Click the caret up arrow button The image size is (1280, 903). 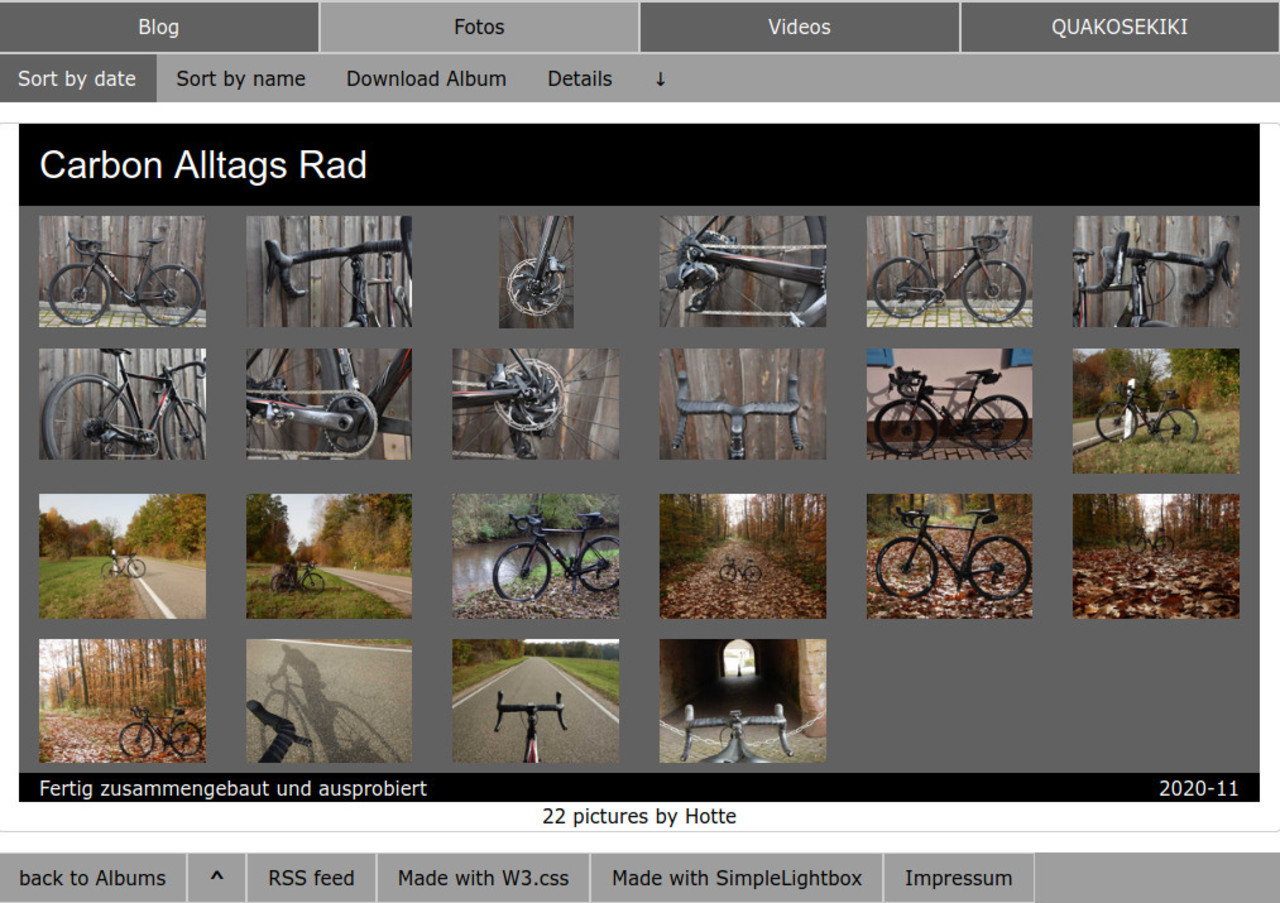click(x=216, y=878)
